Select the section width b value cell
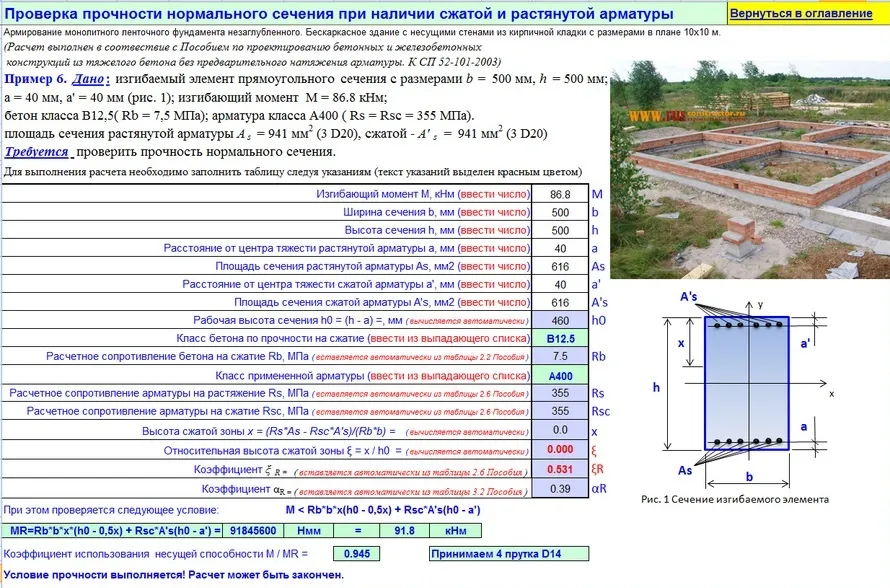Image resolution: width=890 pixels, height=588 pixels. 560,212
